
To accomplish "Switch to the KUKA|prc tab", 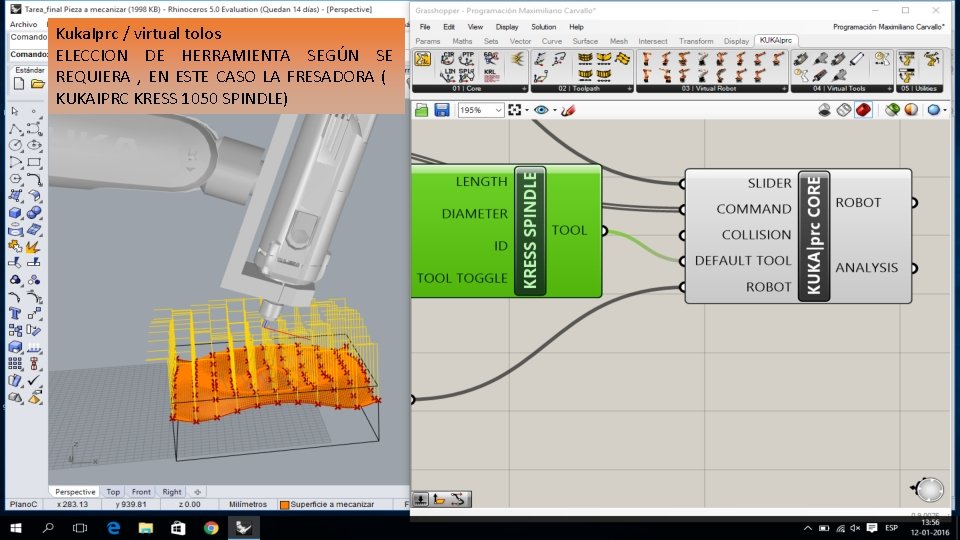I will pyautogui.click(x=775, y=40).
